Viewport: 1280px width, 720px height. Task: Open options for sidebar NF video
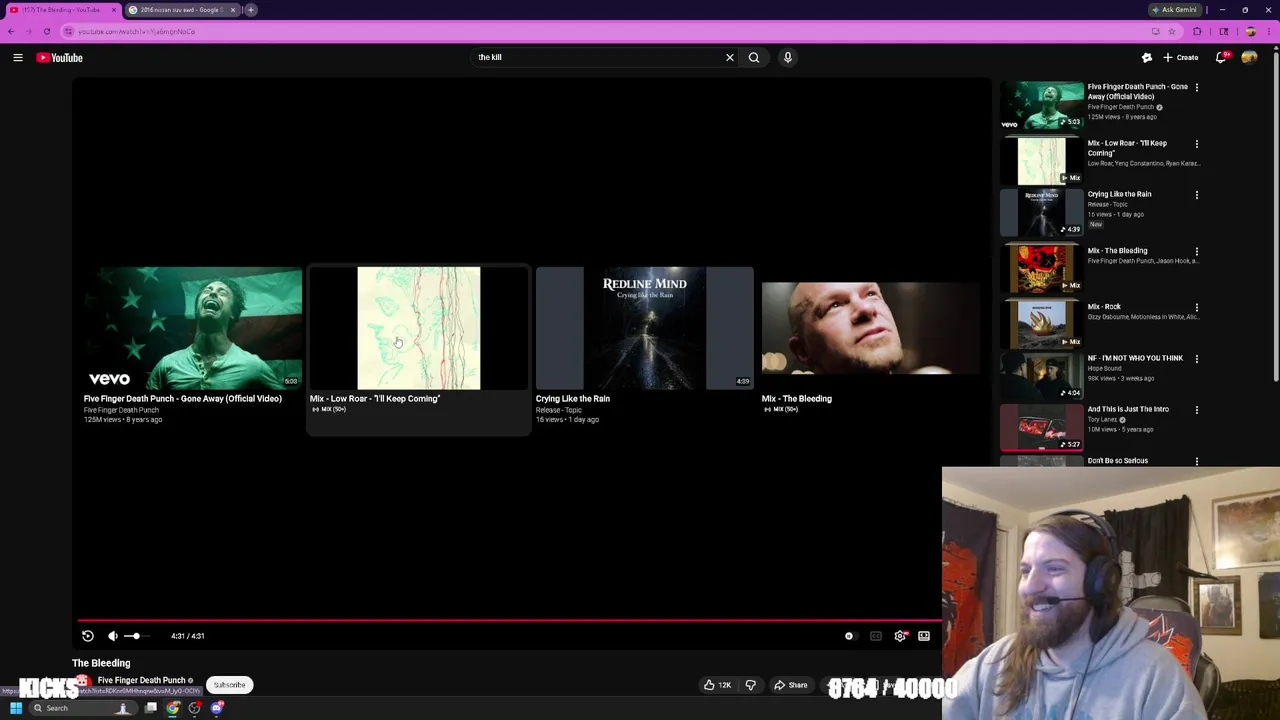point(1197,359)
